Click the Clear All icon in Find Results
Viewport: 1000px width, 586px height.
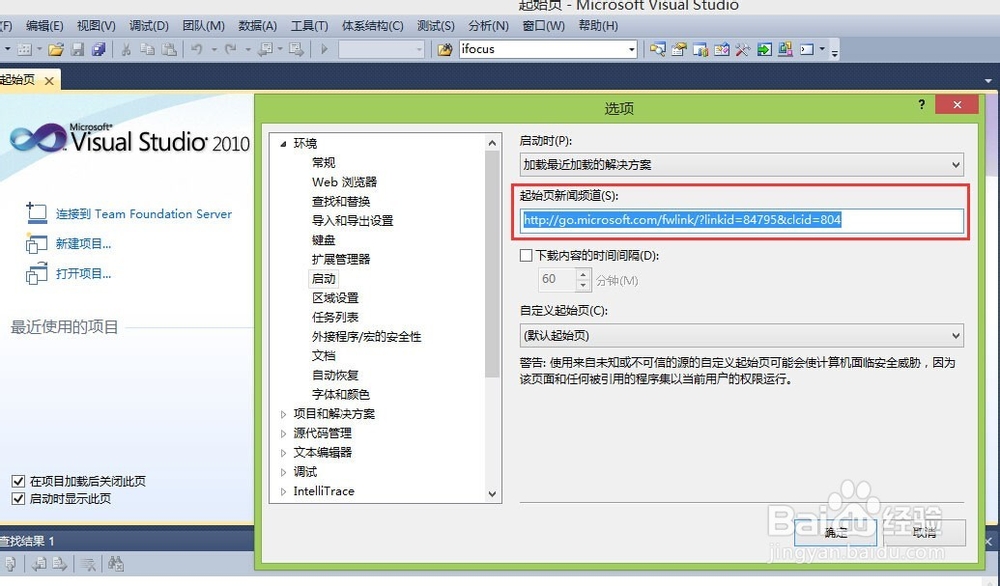89,564
